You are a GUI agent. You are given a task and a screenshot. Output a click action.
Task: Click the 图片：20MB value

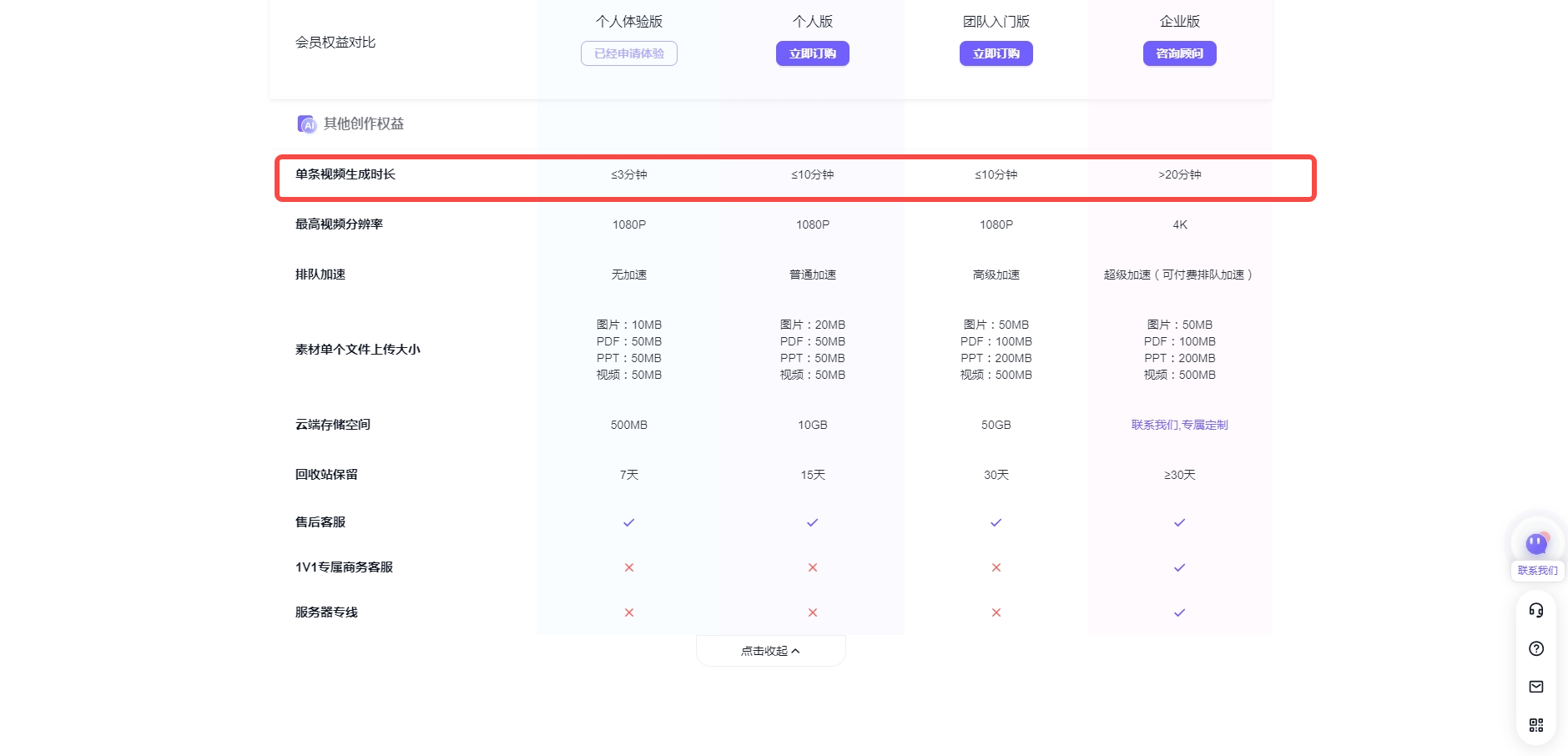coord(813,325)
